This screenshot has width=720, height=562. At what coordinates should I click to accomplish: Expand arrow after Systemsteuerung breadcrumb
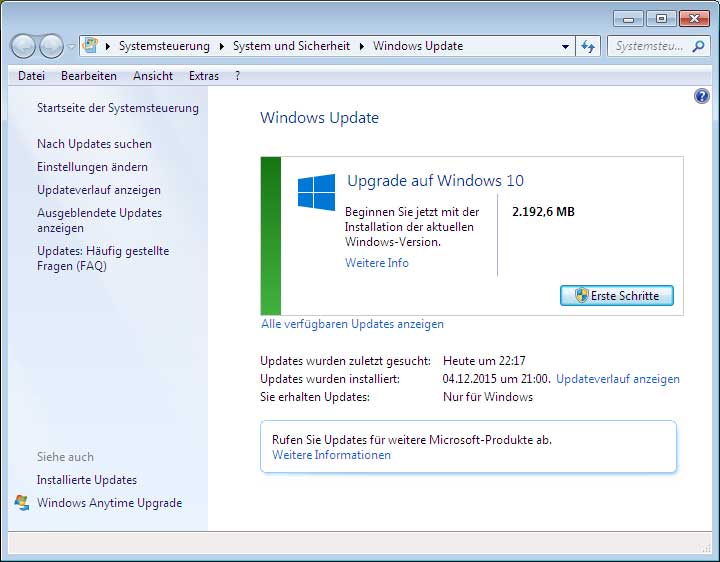[x=222, y=46]
